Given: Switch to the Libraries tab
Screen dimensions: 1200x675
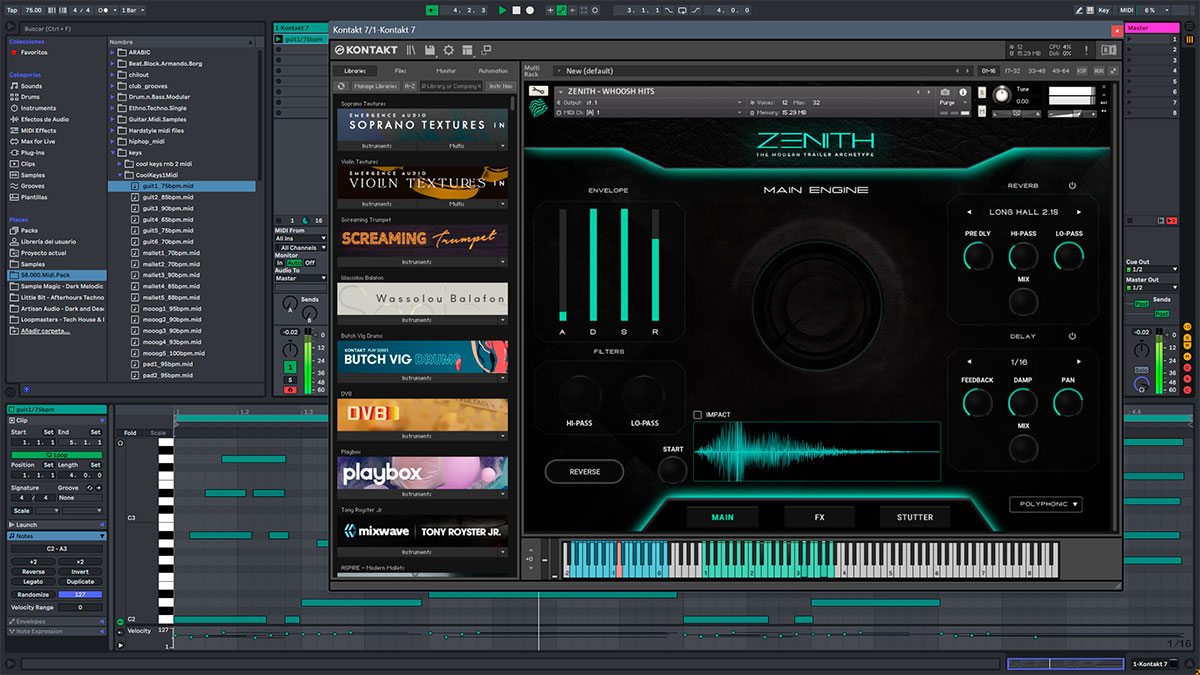Looking at the screenshot, I should coord(356,71).
